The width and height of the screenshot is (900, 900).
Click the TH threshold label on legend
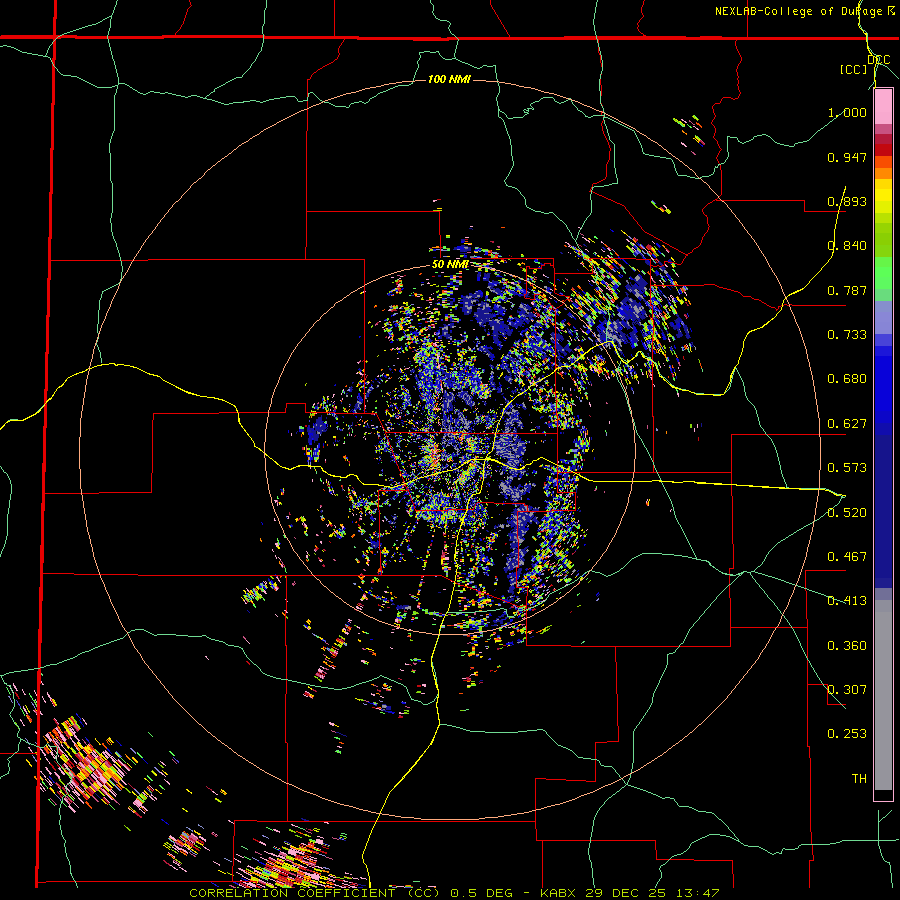(859, 779)
